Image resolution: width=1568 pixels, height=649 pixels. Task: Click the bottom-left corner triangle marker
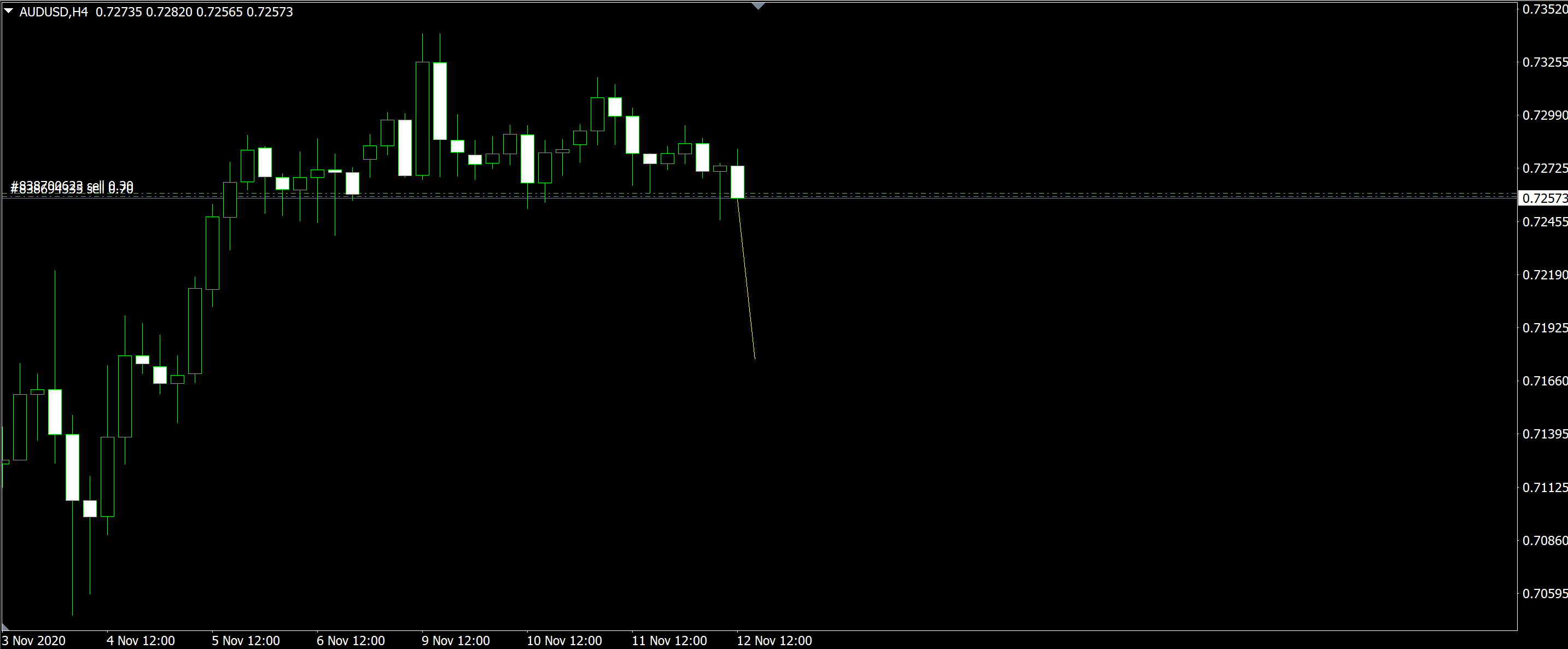5,627
